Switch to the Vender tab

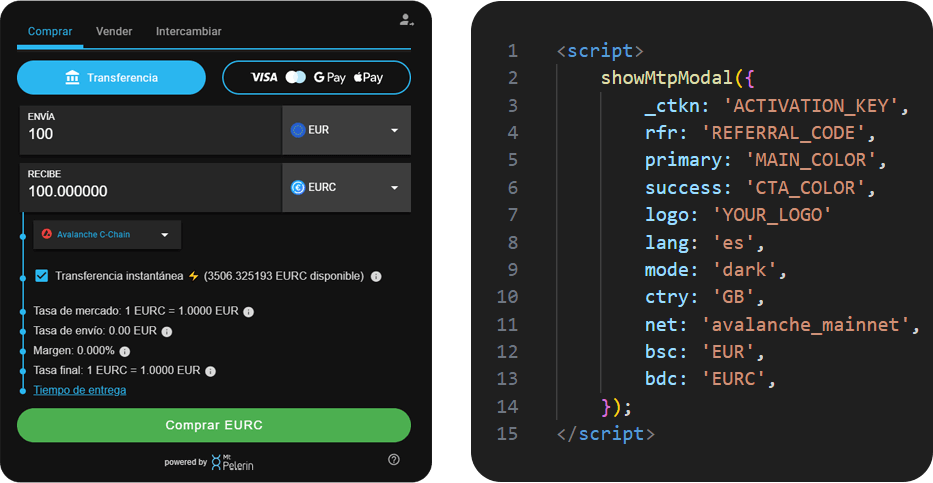114,31
